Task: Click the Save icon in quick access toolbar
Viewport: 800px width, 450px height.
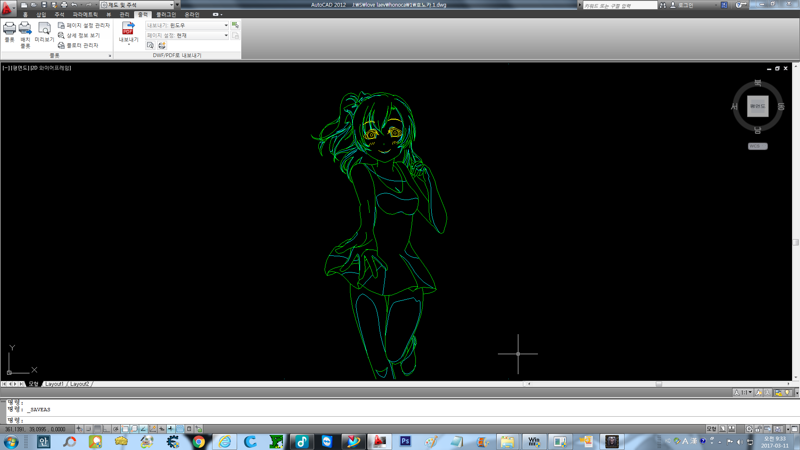Action: click(x=44, y=5)
